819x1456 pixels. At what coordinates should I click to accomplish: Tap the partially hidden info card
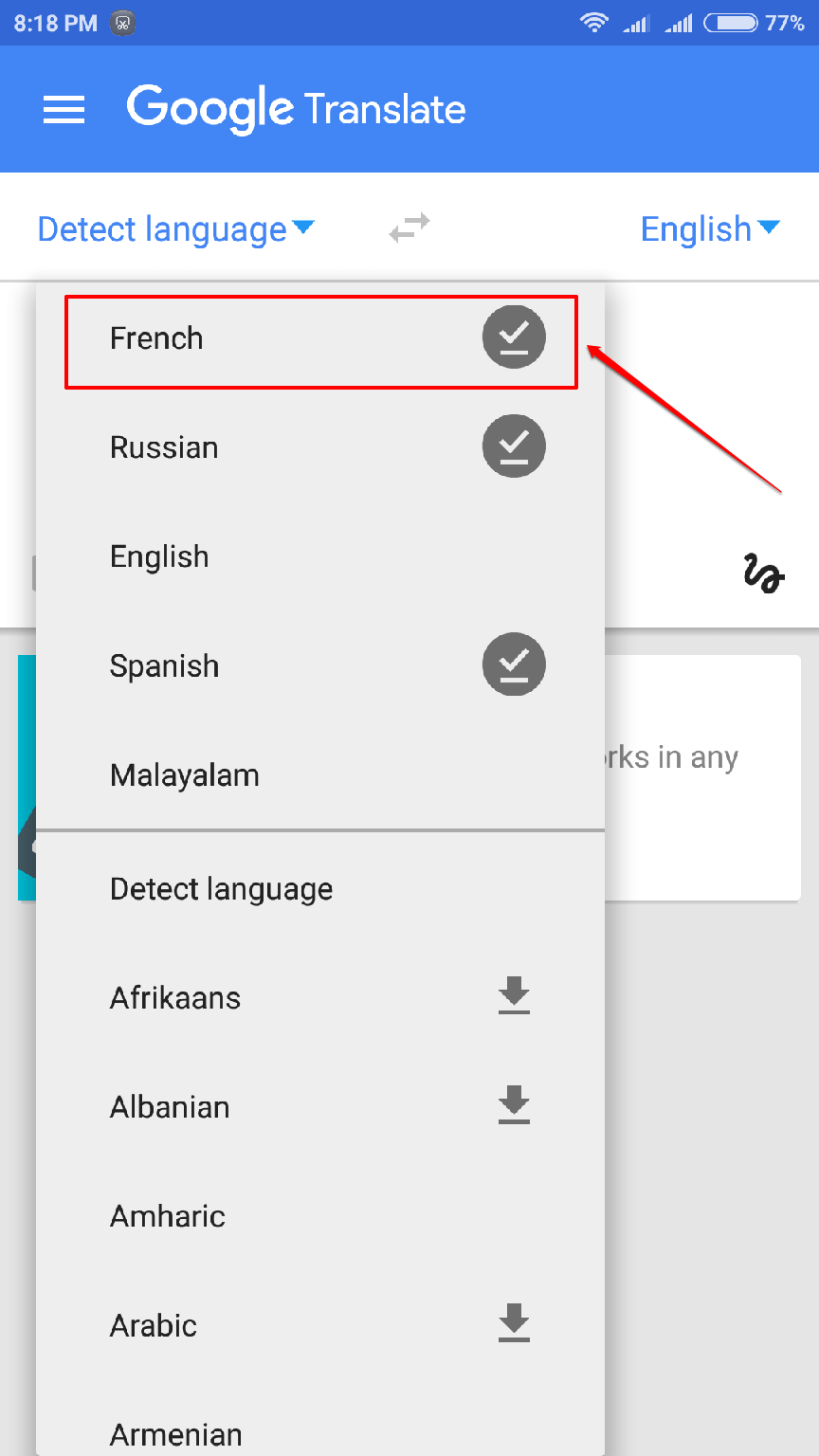pos(702,777)
